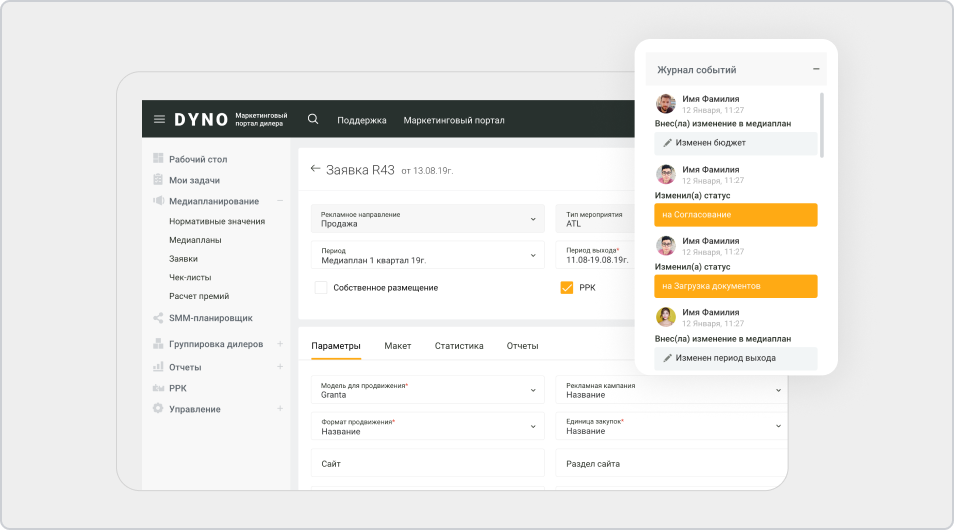This screenshot has height=530, width=954.
Task: Click the Сайт input field
Action: [428, 464]
